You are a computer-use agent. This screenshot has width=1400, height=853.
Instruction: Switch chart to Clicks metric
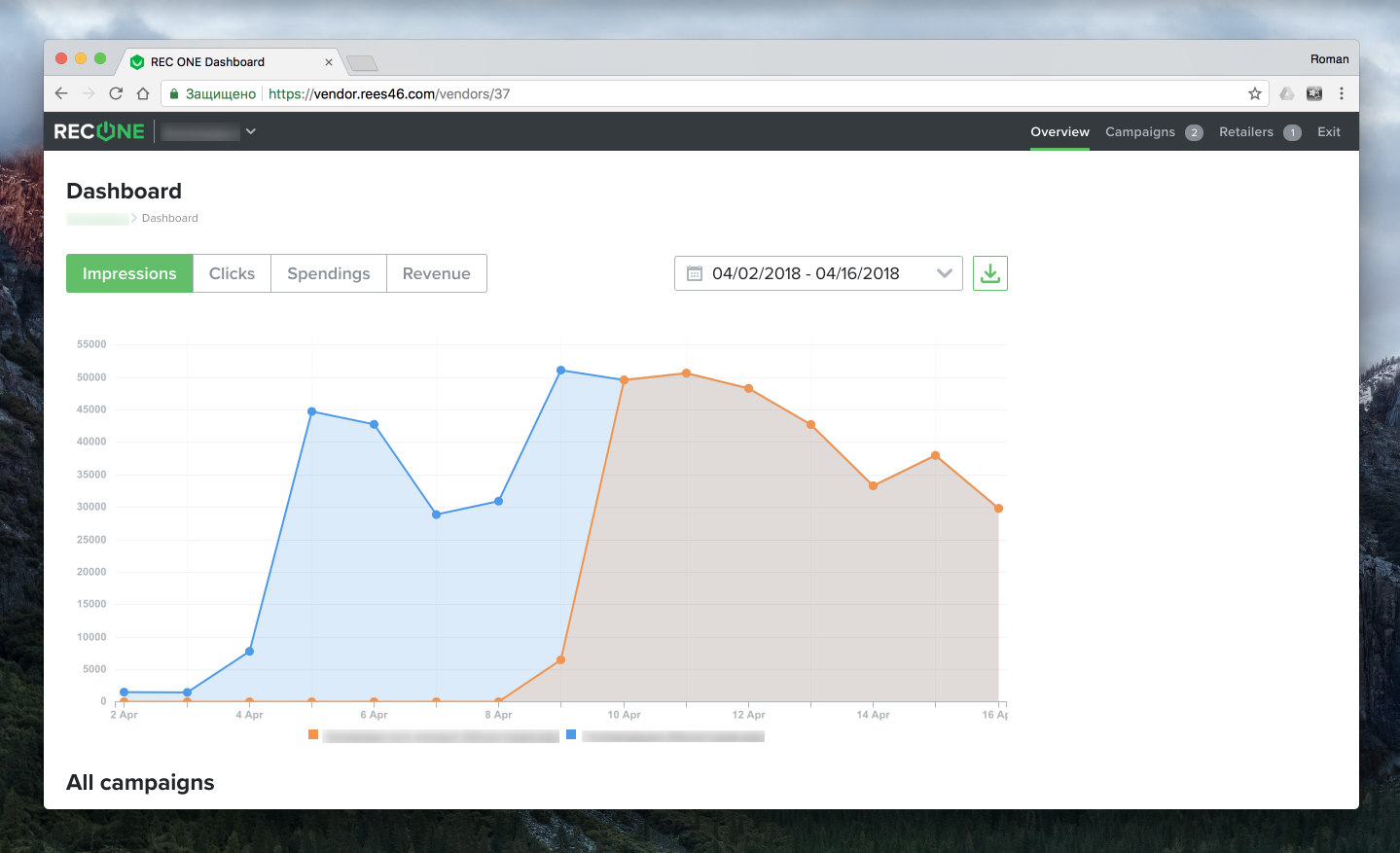(232, 273)
